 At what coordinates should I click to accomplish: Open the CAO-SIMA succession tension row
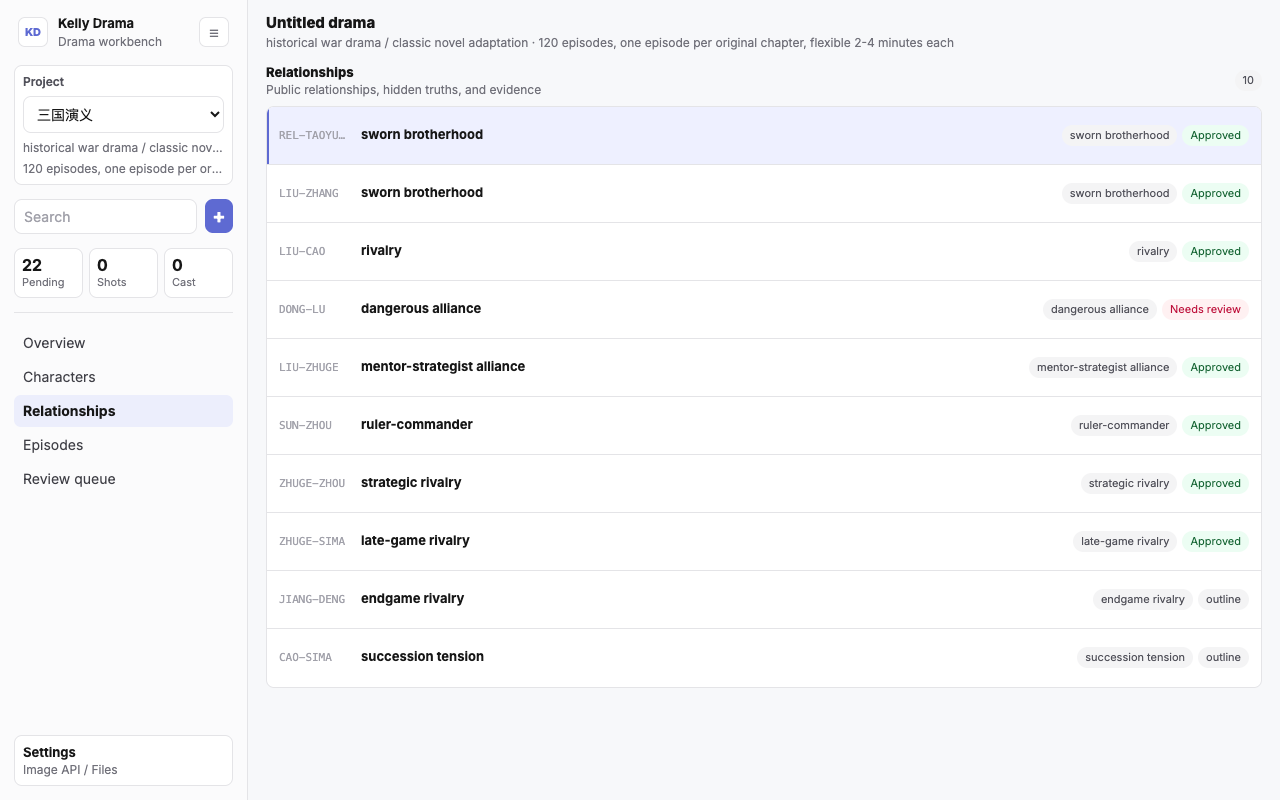[764, 657]
